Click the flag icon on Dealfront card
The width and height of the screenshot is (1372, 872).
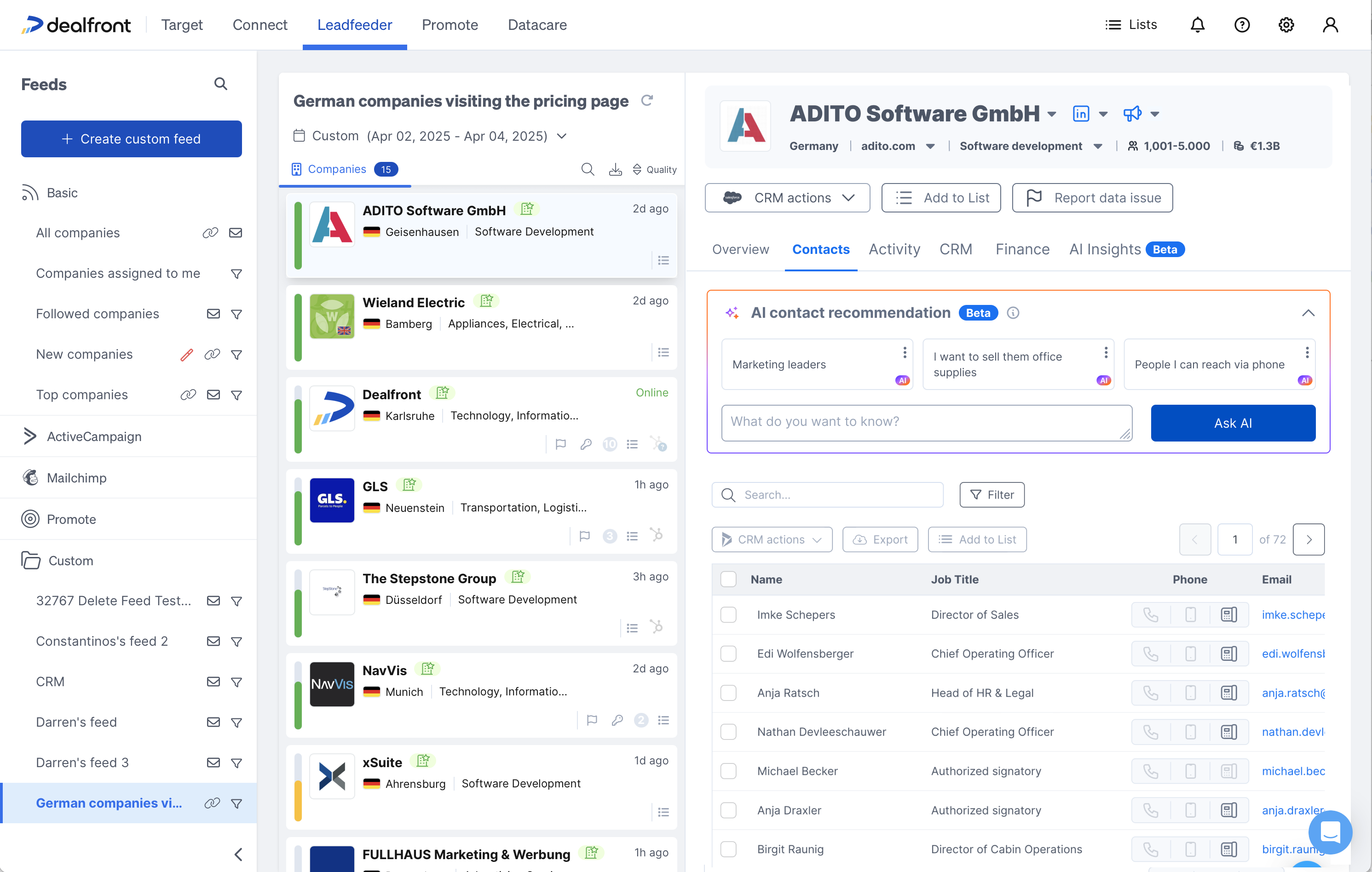pyautogui.click(x=561, y=444)
